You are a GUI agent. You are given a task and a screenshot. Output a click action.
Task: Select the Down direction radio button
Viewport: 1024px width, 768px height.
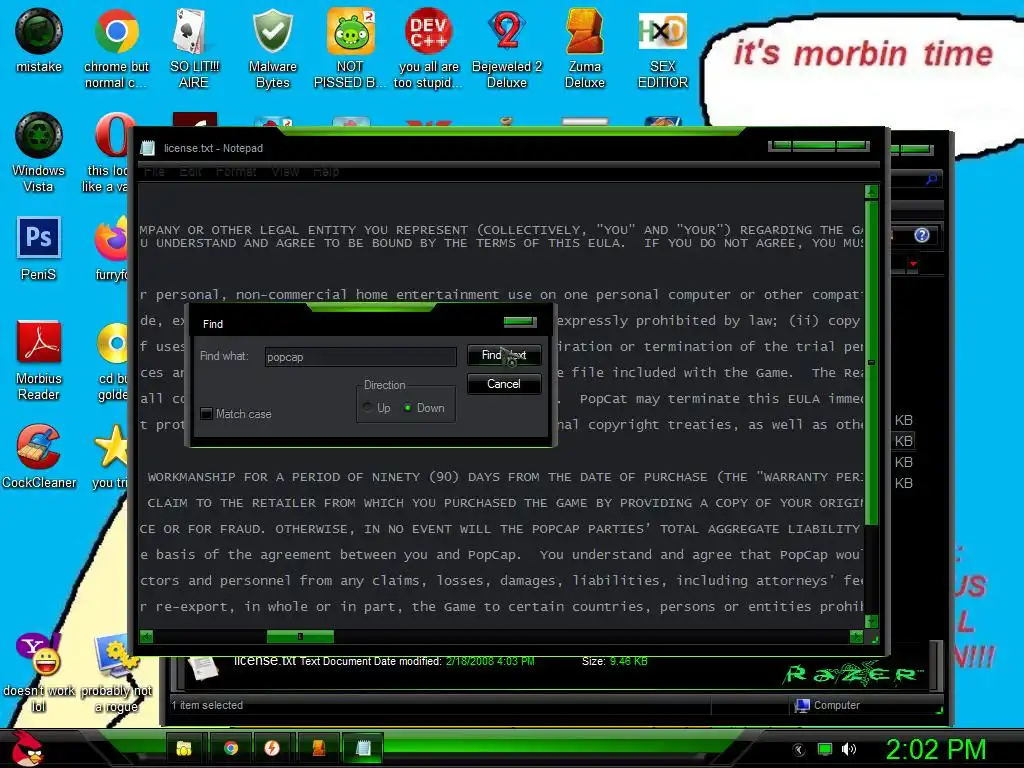[408, 408]
